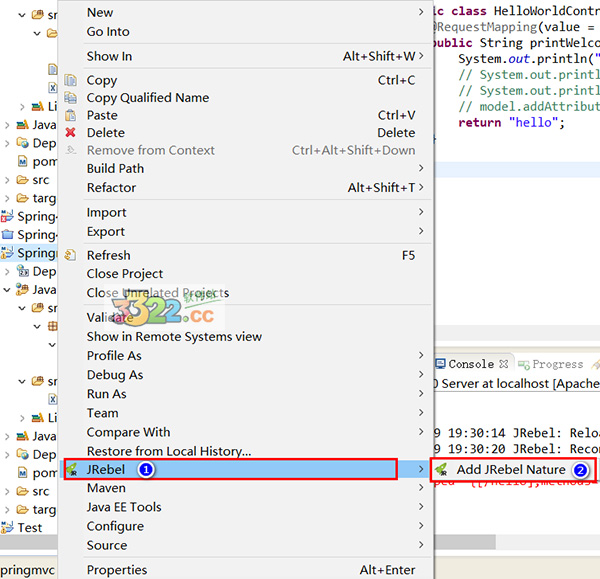Click the Copy Qualified Name icon

click(x=70, y=98)
